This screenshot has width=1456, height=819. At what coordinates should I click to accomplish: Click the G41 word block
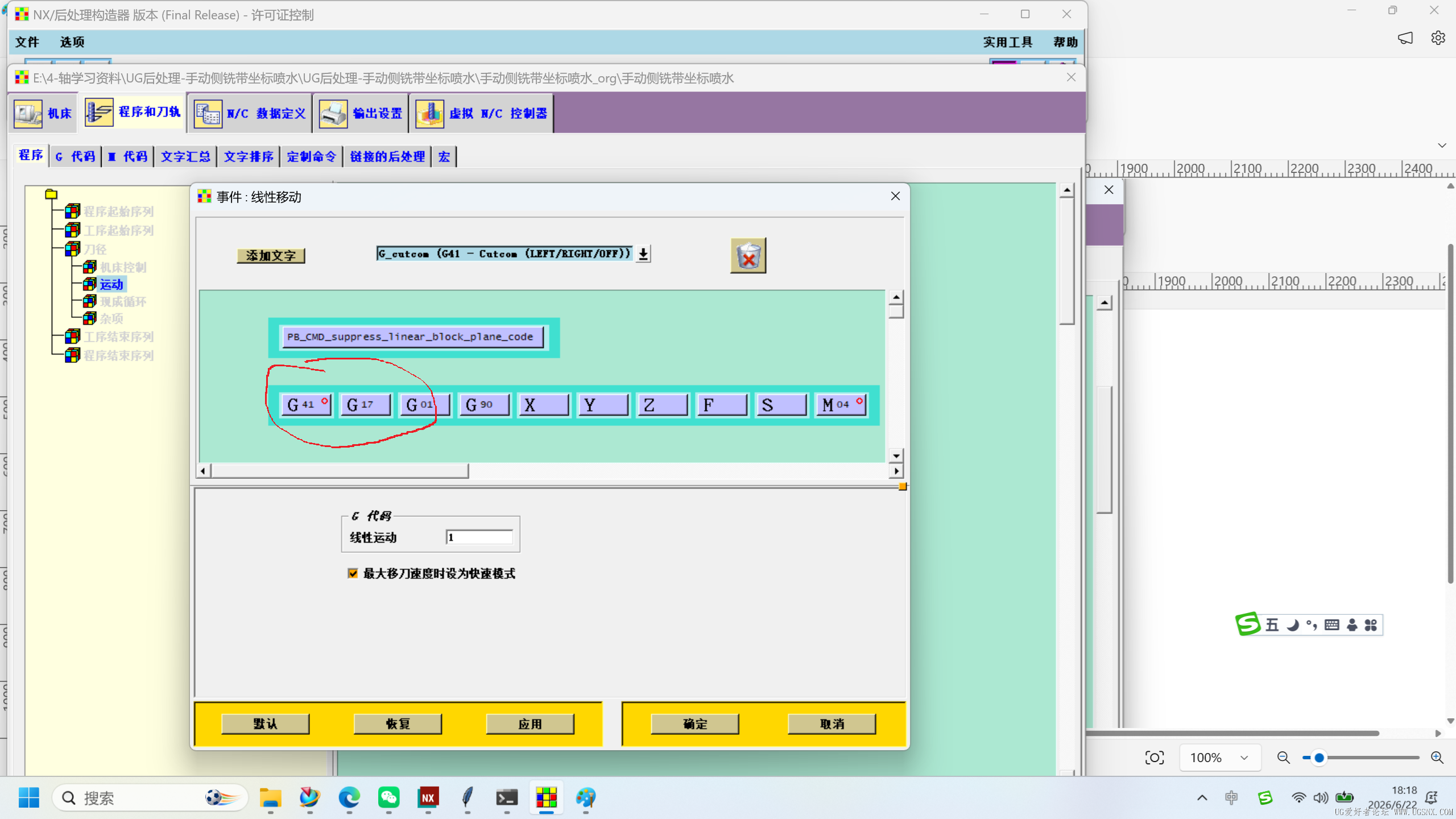tap(306, 405)
